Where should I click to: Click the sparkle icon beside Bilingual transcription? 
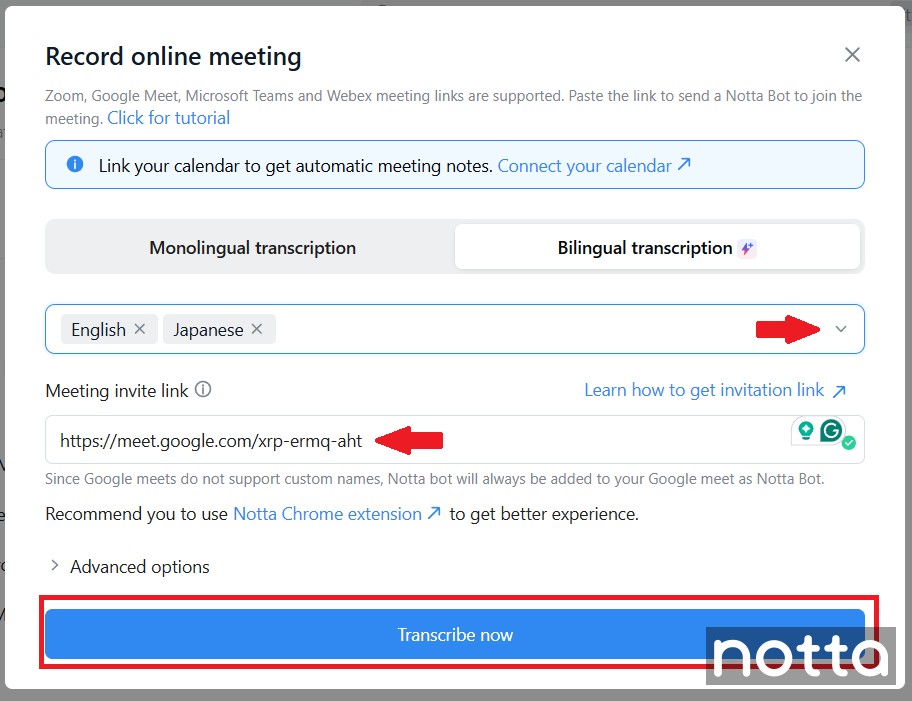coord(747,249)
